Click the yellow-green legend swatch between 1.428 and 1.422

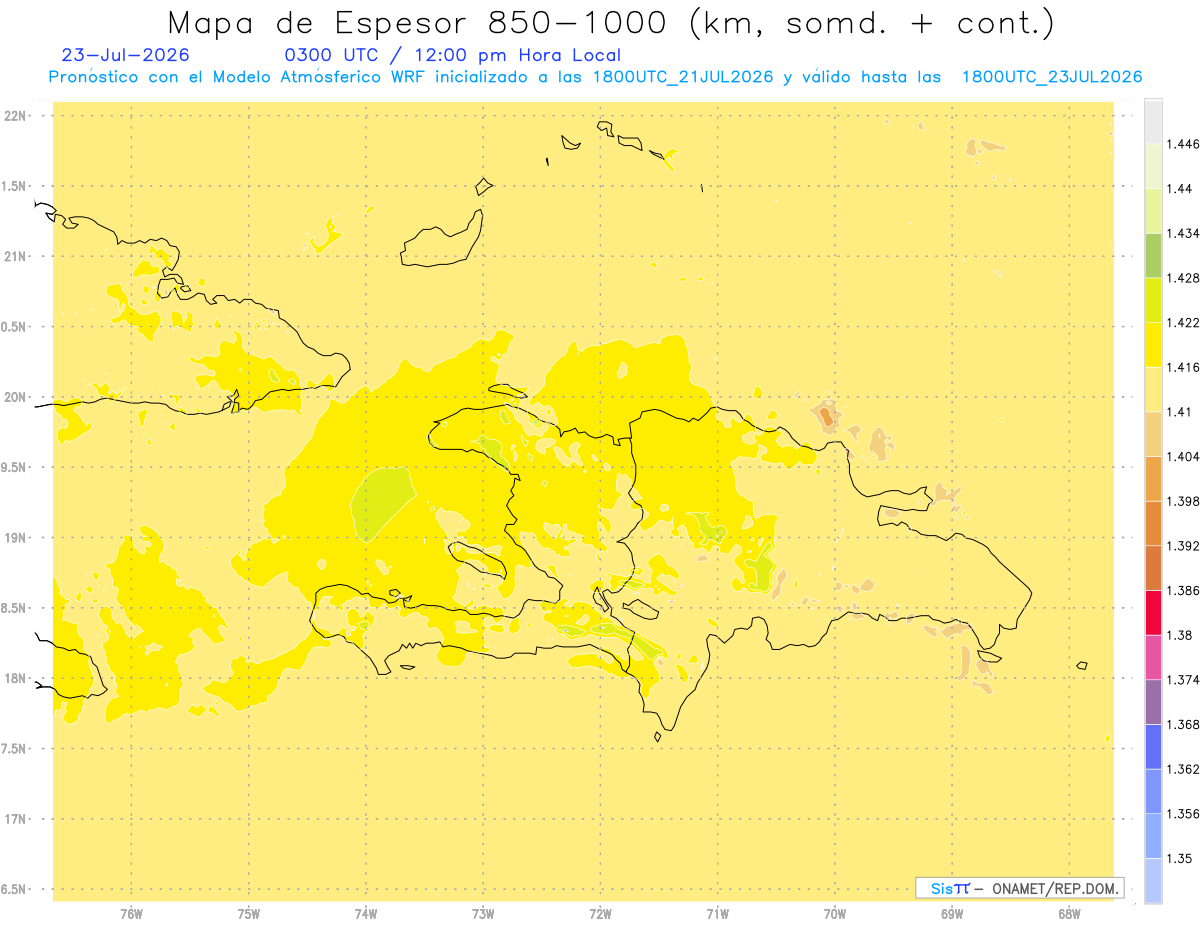[1153, 300]
